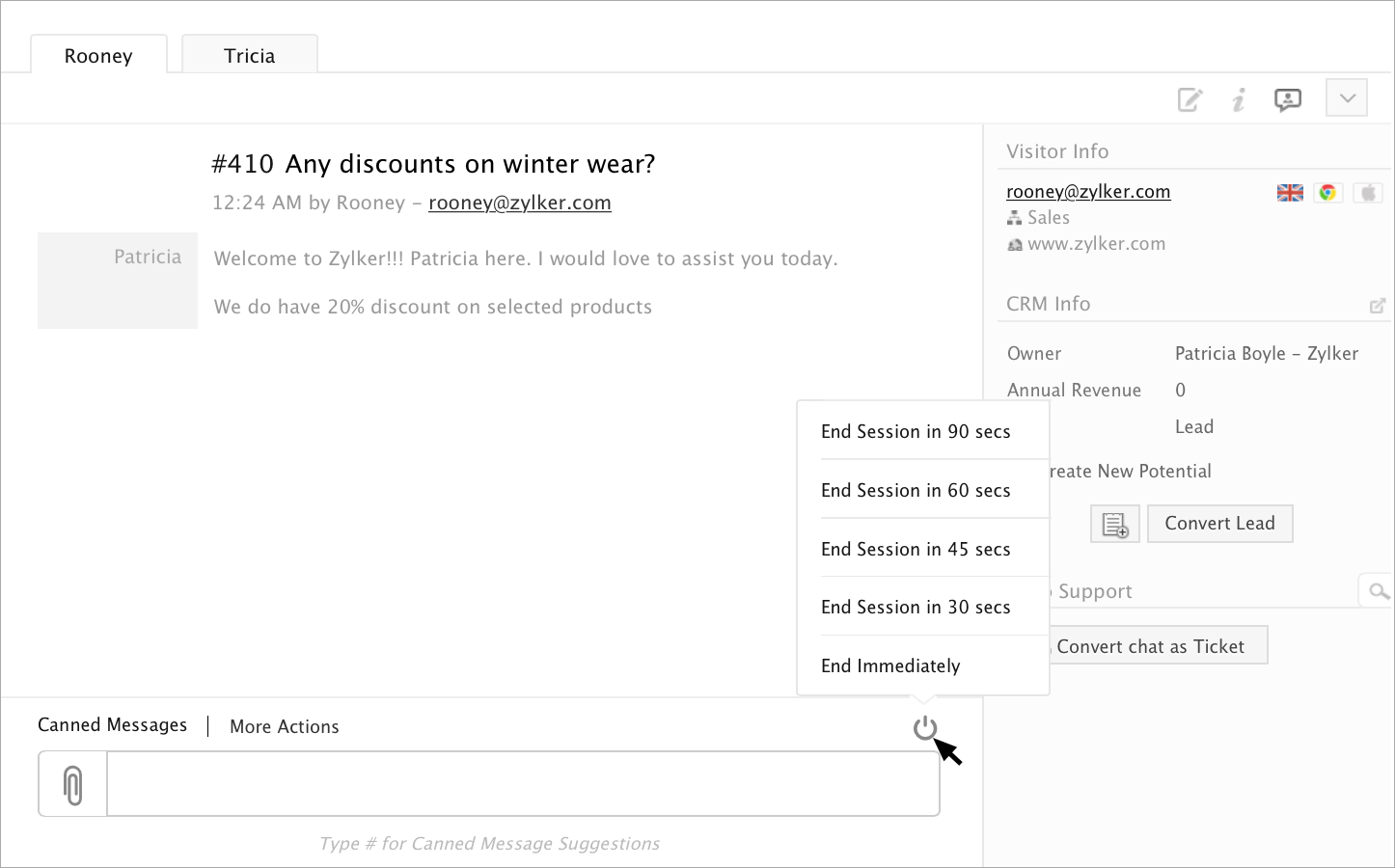Click the Chrome browser icon
1395x868 pixels.
point(1328,193)
